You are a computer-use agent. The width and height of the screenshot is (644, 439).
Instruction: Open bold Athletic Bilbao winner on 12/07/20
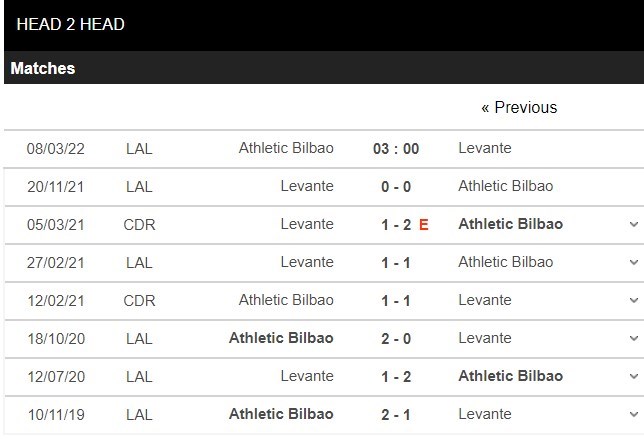click(510, 376)
